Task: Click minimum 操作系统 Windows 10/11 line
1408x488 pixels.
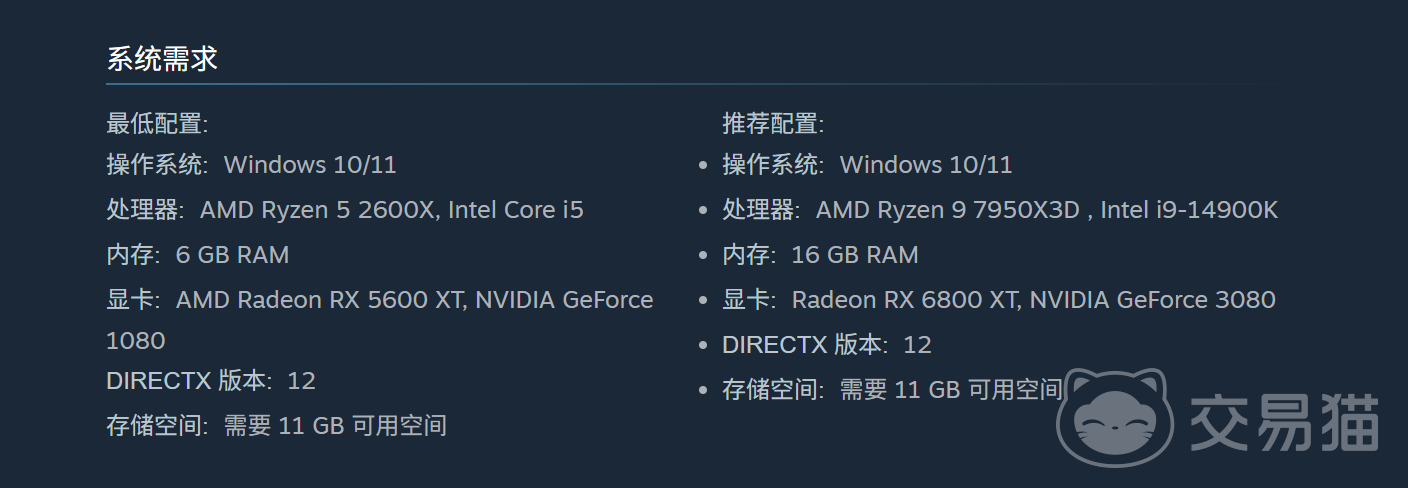Action: point(251,164)
